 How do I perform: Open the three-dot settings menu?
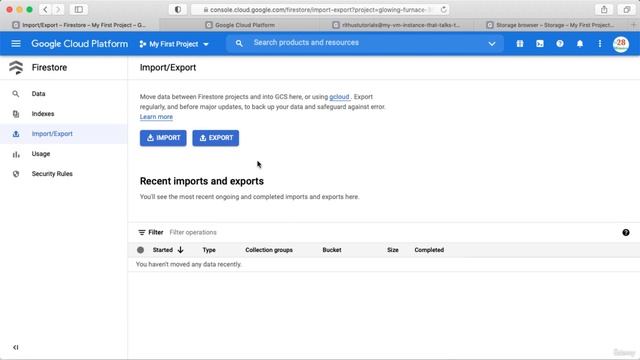(600, 44)
